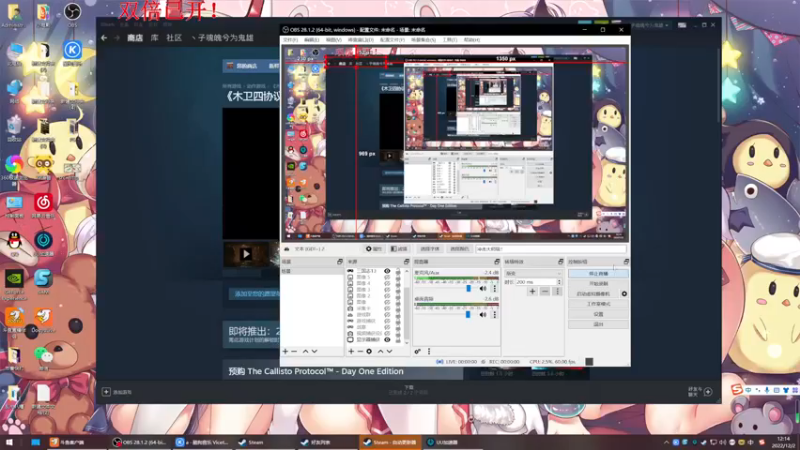Open NVIDIA GeForce Experience desktop icon
This screenshot has width=800, height=450.
point(14,281)
